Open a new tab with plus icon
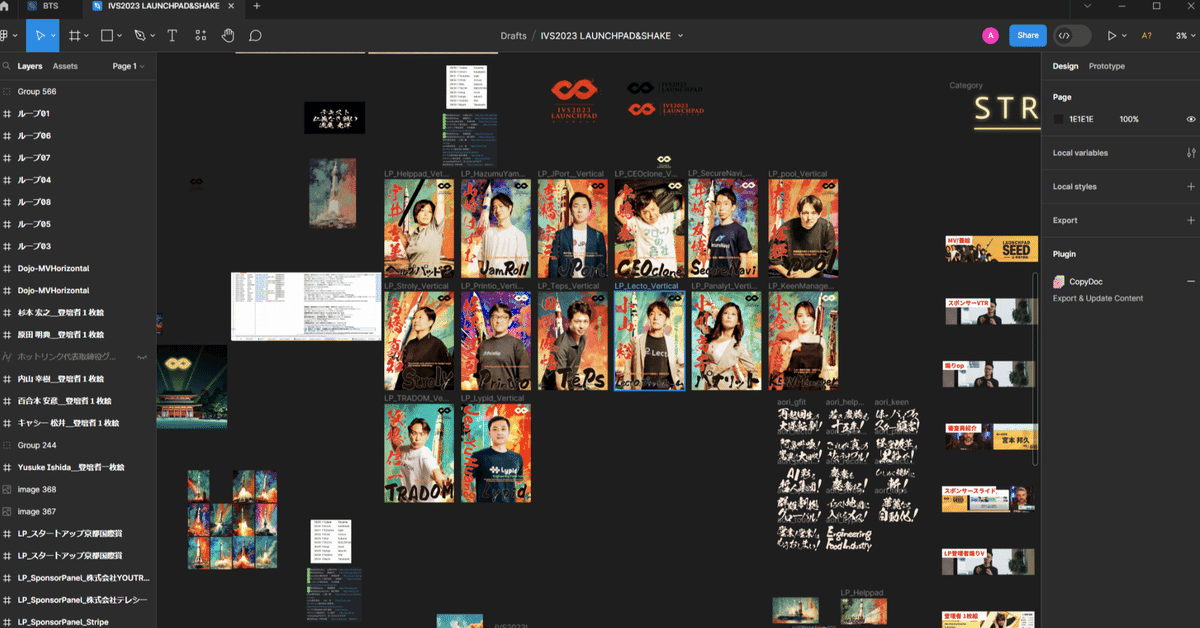Image resolution: width=1200 pixels, height=628 pixels. [257, 6]
